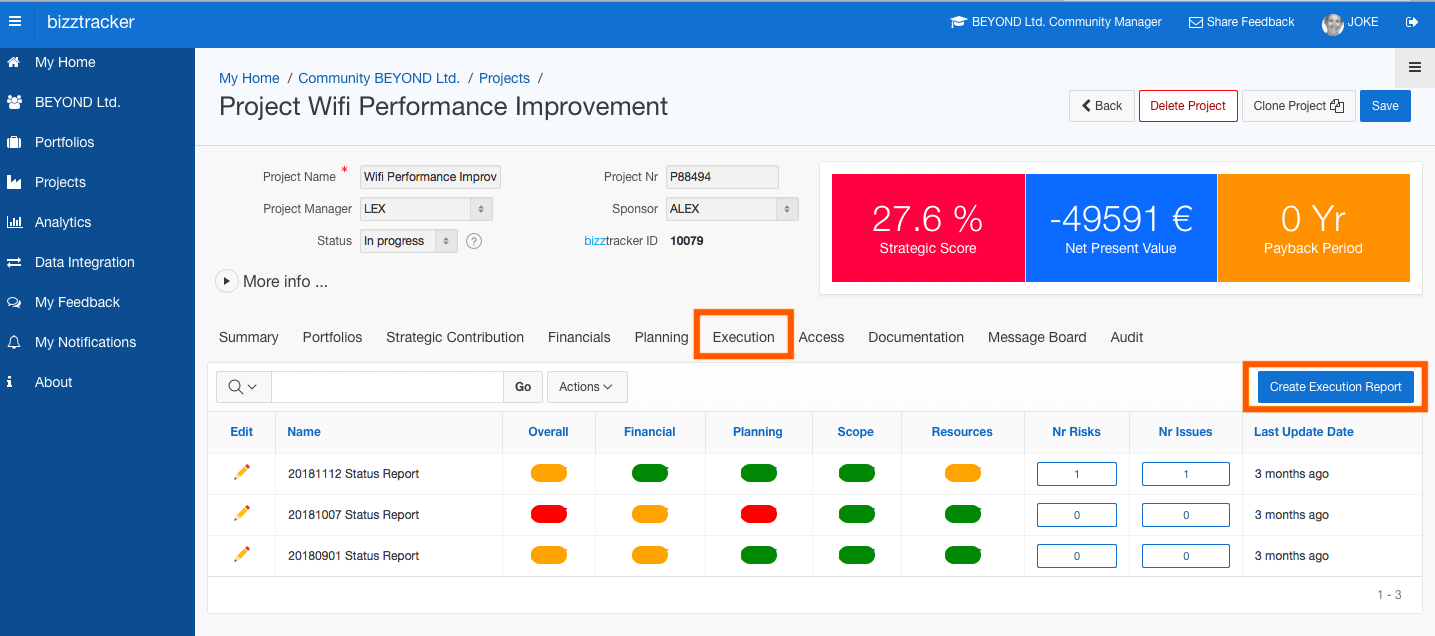Click Nr Risks value for 20181112 report
The image size is (1435, 636).
pos(1077,474)
